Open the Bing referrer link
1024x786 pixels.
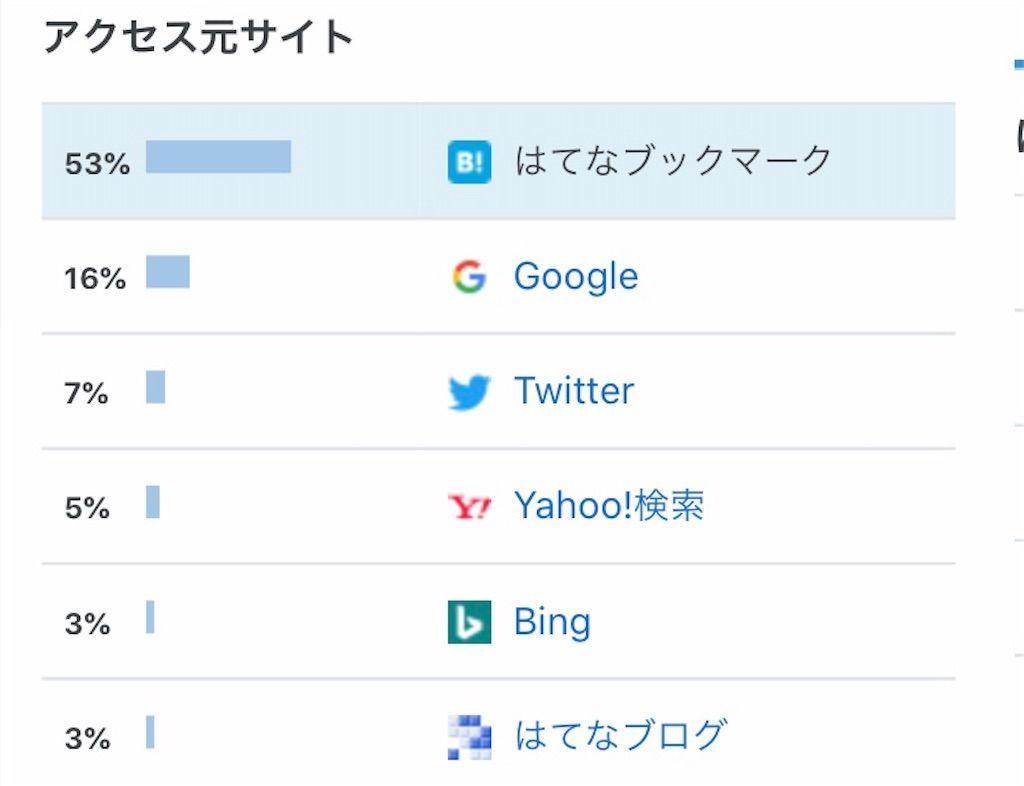(x=552, y=622)
